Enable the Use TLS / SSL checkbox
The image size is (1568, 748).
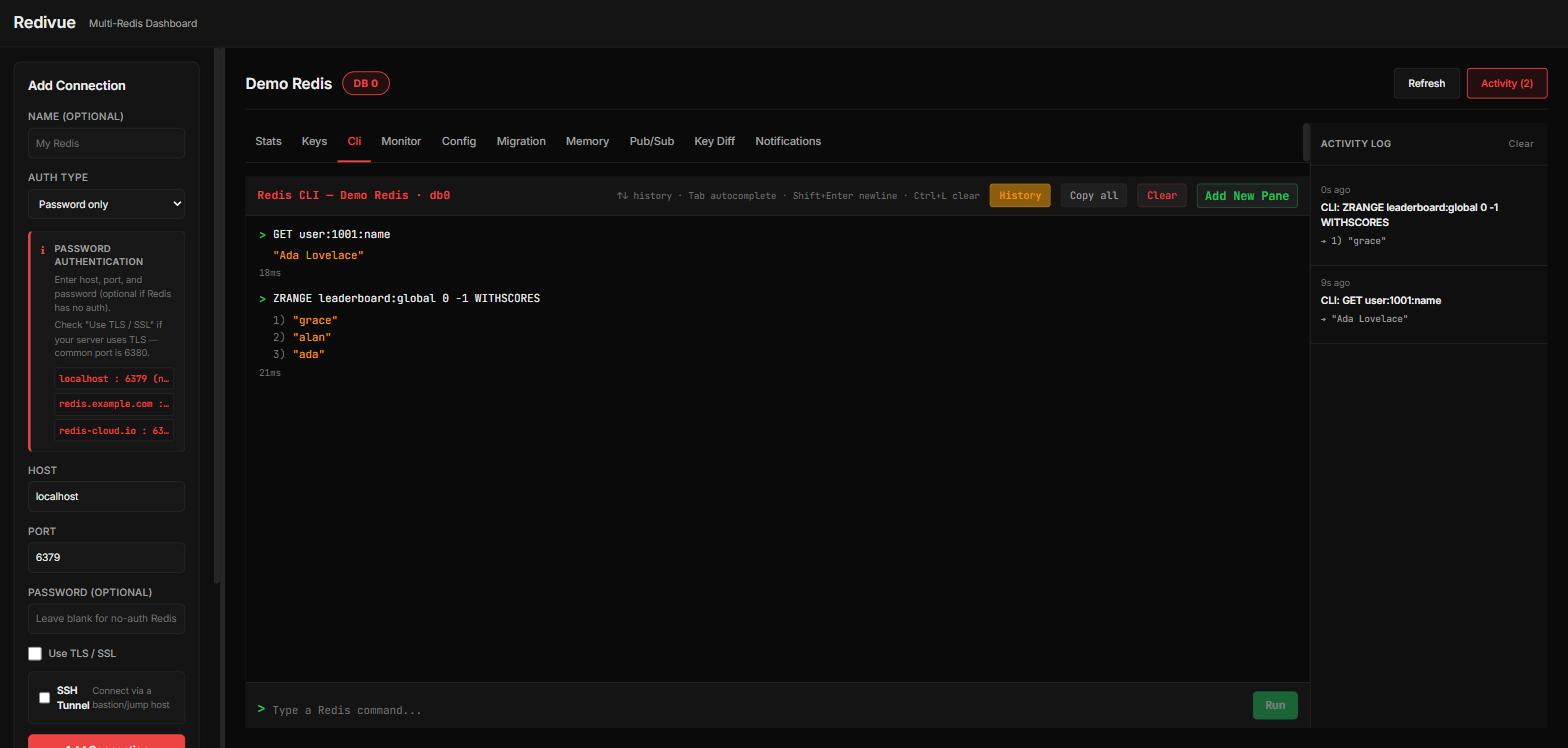35,653
